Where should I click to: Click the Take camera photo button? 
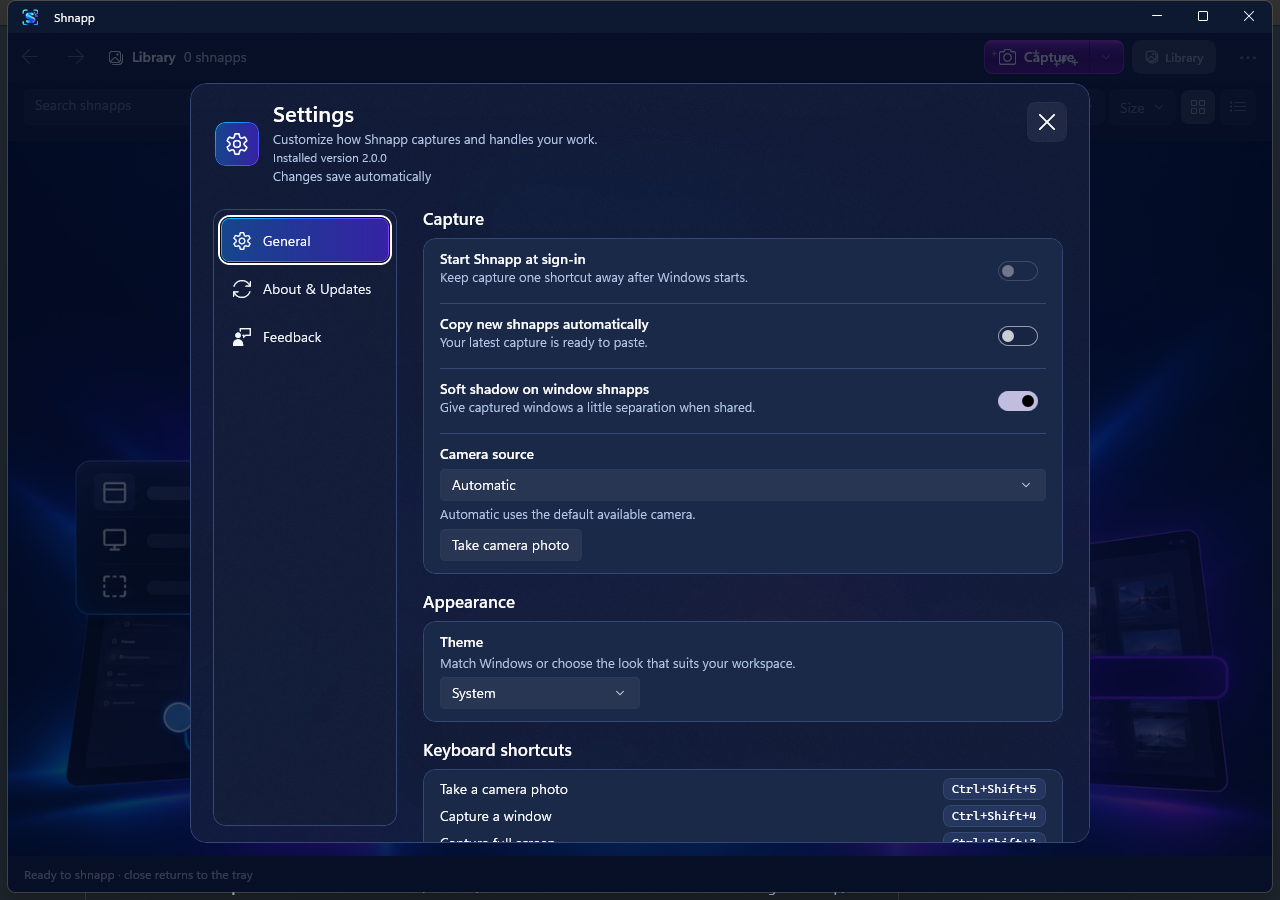coord(511,545)
